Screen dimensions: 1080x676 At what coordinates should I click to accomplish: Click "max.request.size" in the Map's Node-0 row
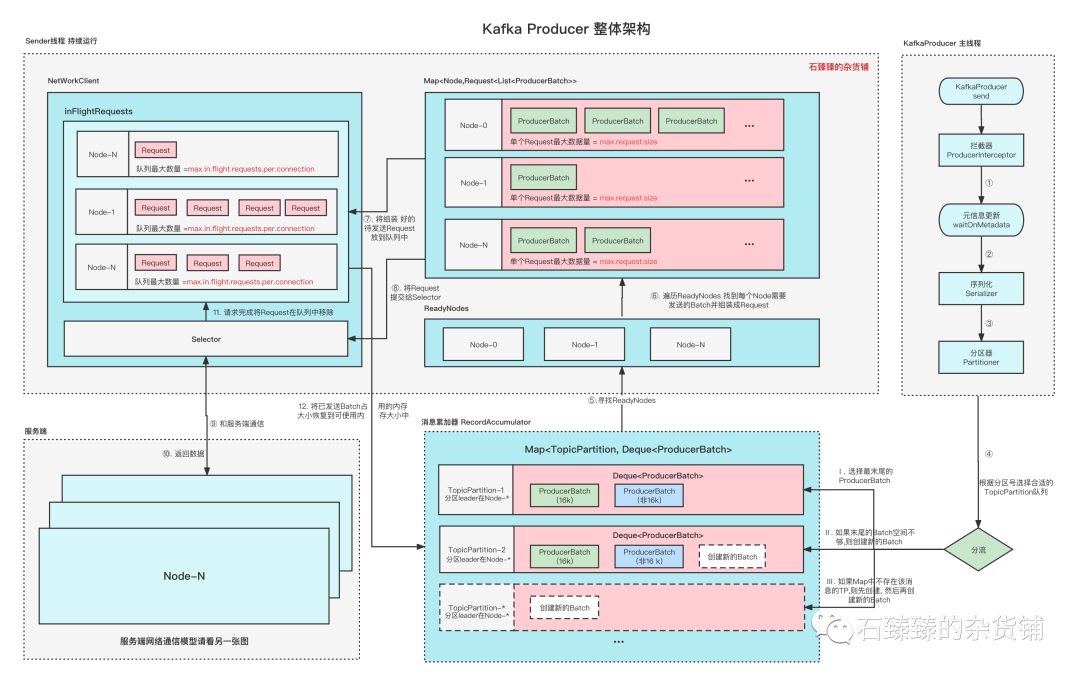tap(628, 141)
